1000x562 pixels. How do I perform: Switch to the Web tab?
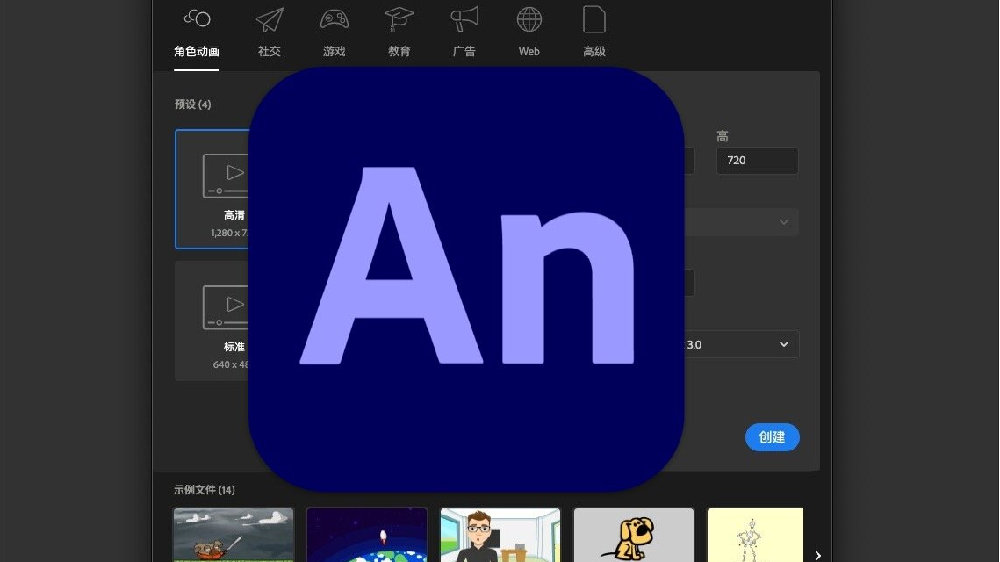coord(529,33)
